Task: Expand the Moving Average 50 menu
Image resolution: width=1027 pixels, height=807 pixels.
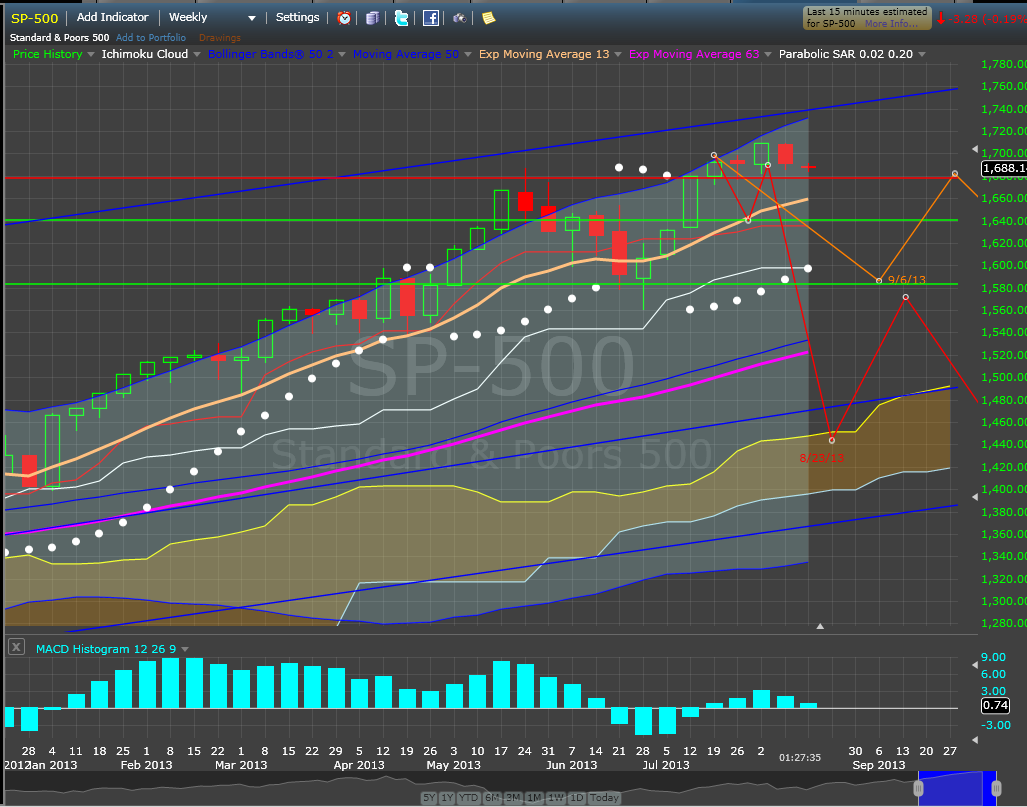Action: pyautogui.click(x=468, y=54)
